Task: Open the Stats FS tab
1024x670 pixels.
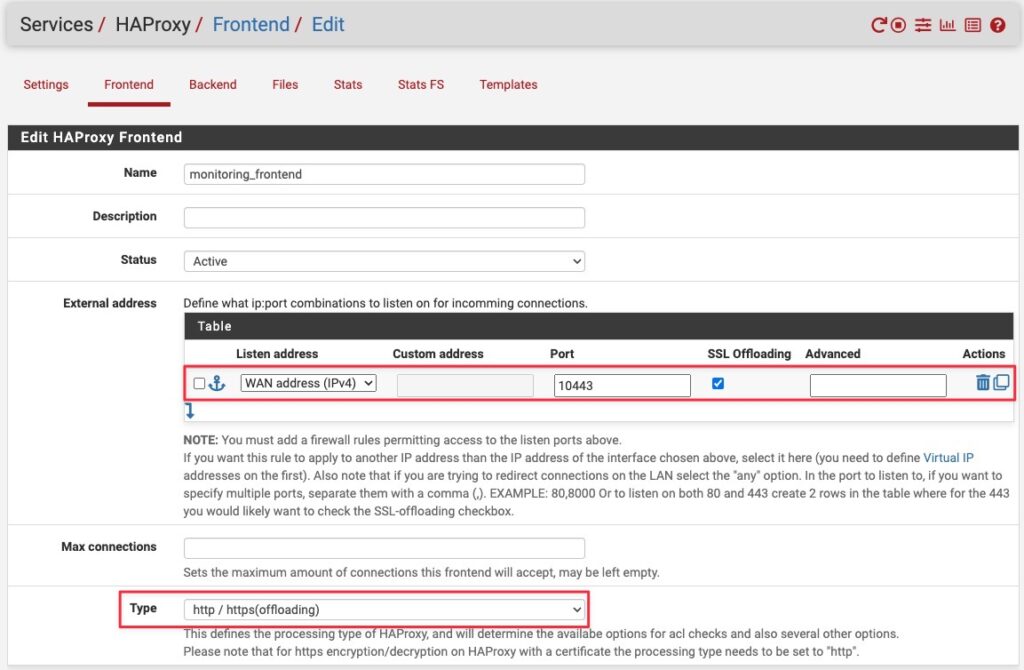Action: 421,84
